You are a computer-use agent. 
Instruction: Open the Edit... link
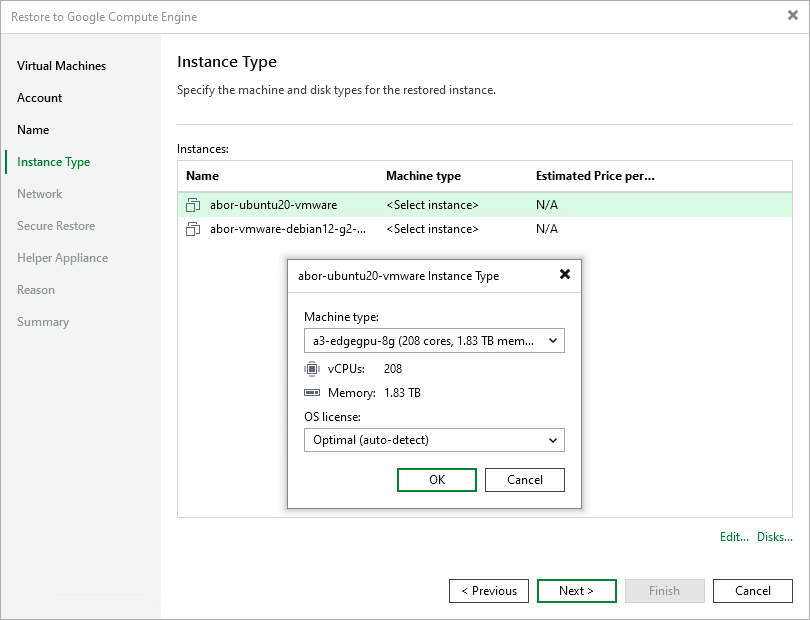pos(734,537)
